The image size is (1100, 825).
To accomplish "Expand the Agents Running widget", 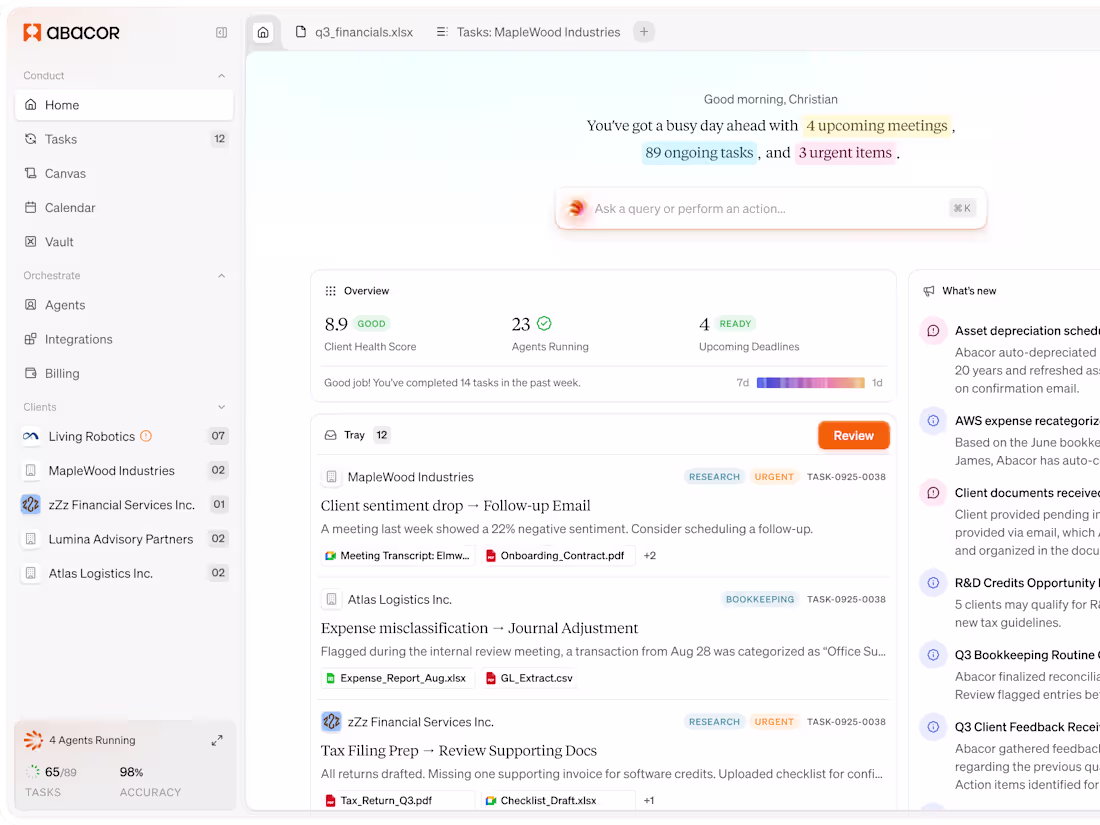I will coord(217,740).
